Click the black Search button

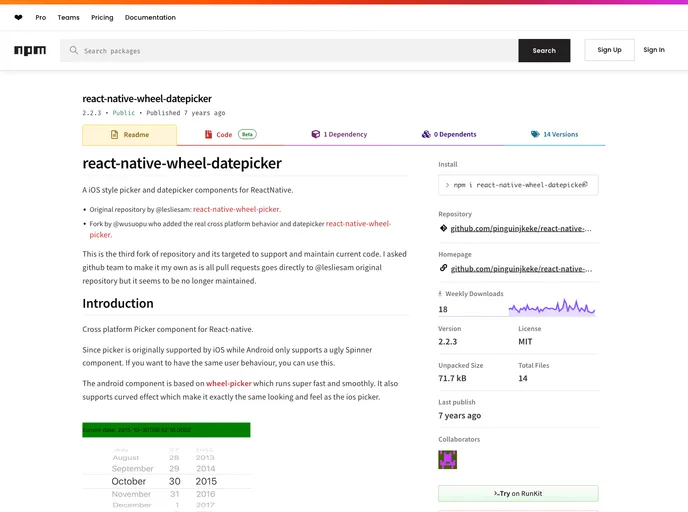[544, 50]
